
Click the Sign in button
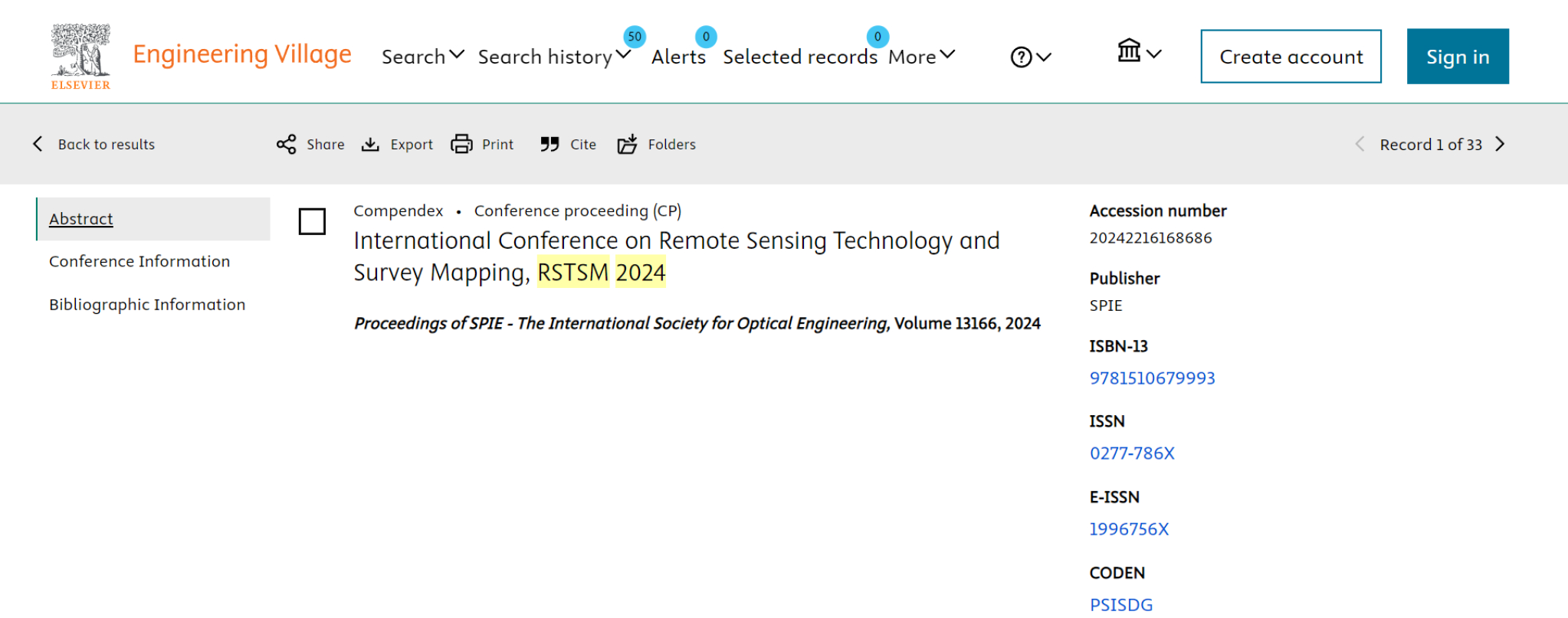tap(1457, 57)
